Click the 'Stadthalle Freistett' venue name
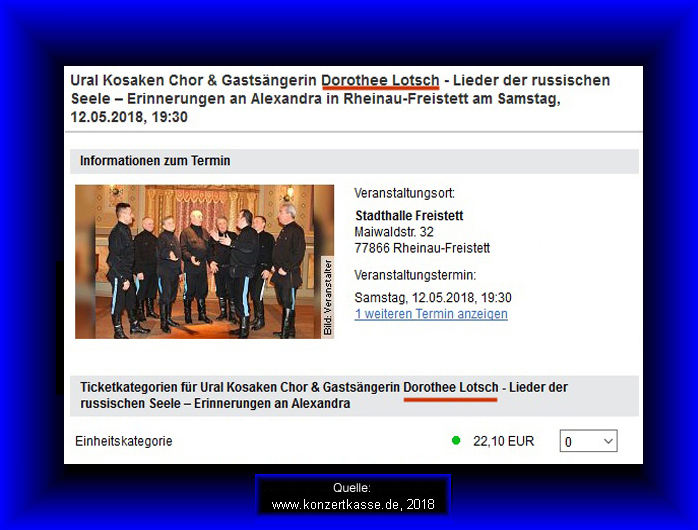The height and width of the screenshot is (530, 698). pyautogui.click(x=409, y=216)
